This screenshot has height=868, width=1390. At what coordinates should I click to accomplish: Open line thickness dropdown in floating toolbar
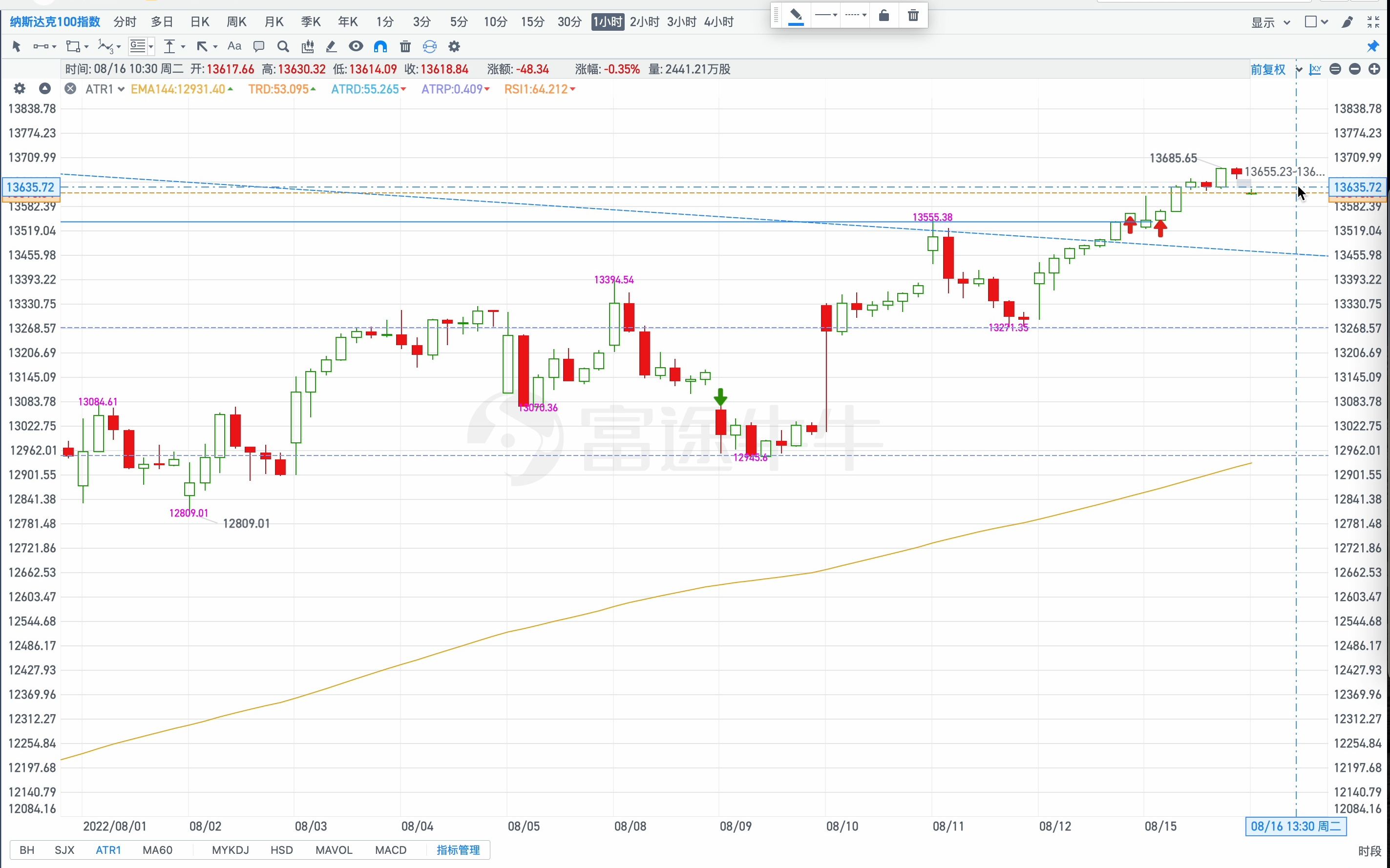[x=825, y=15]
